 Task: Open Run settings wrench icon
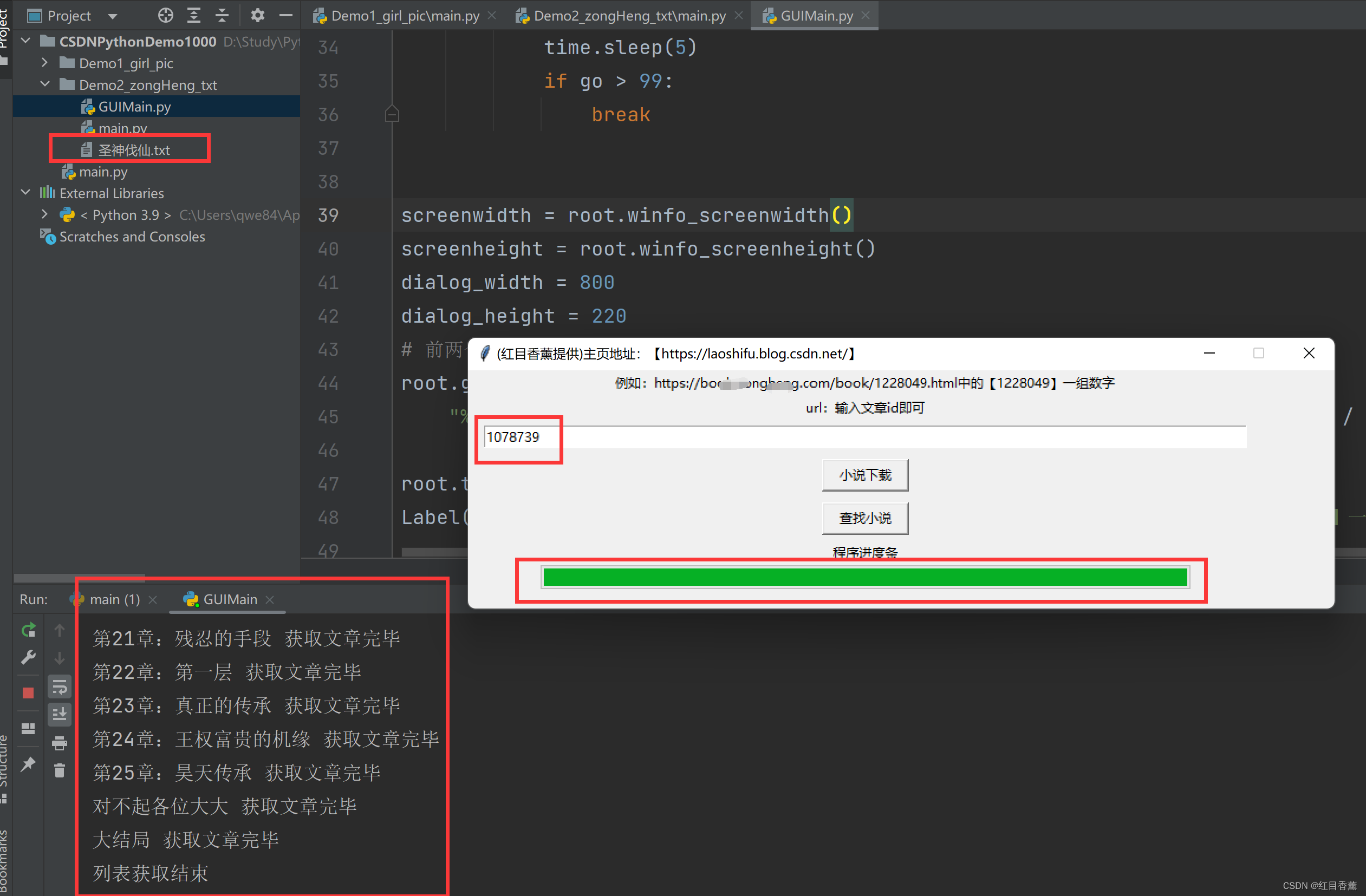(28, 657)
